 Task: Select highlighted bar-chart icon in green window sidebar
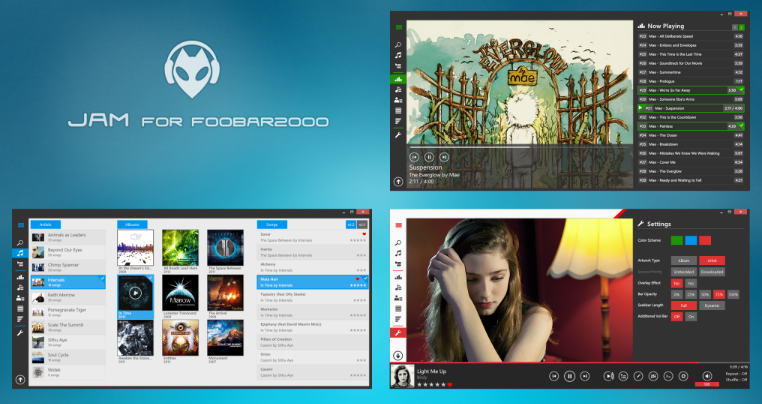pyautogui.click(x=398, y=79)
